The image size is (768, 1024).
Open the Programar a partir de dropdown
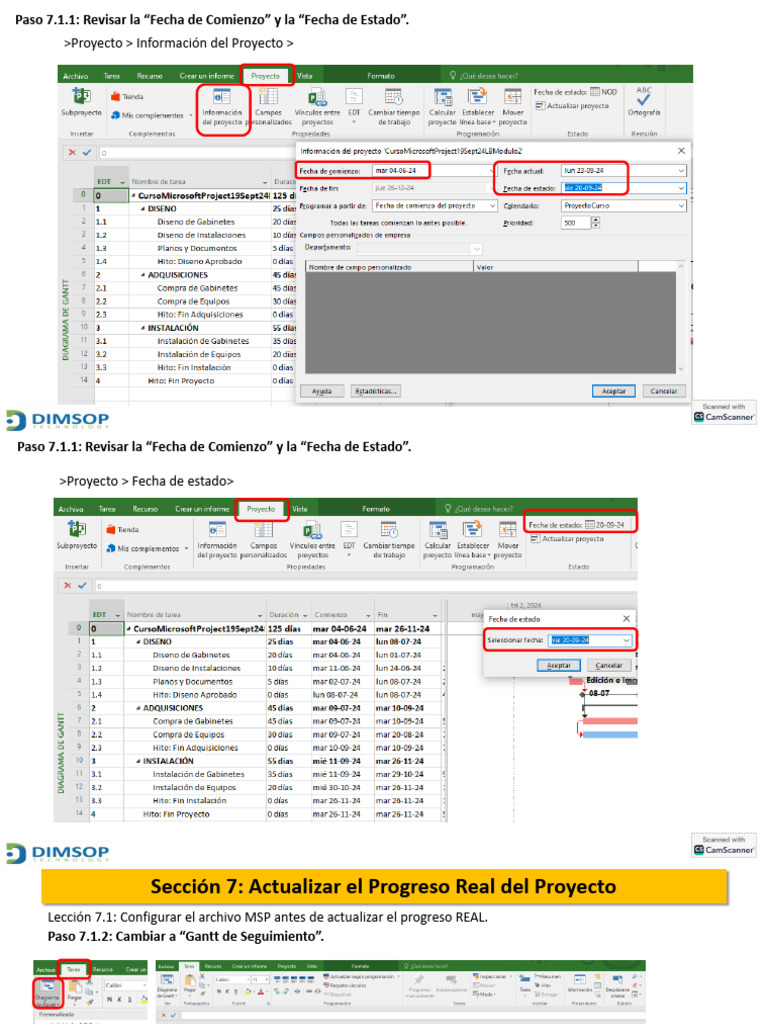[x=492, y=206]
